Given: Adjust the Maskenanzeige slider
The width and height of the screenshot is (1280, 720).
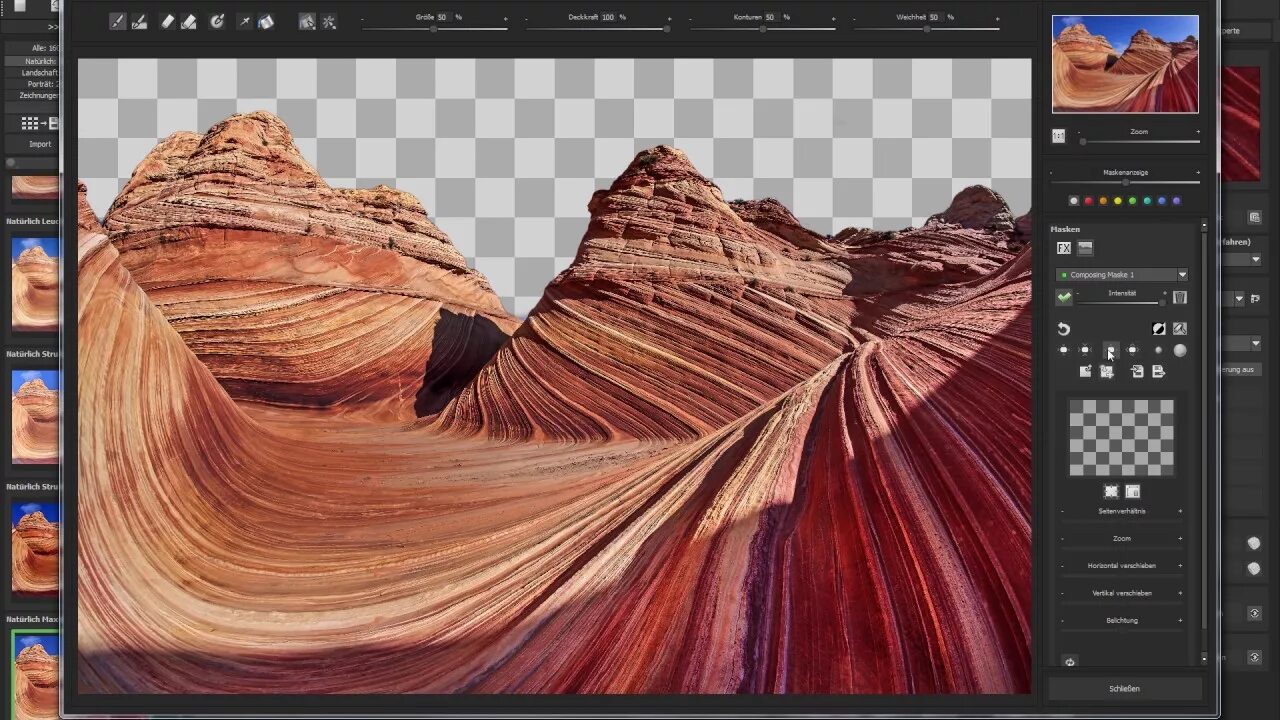Looking at the screenshot, I should (x=1125, y=182).
